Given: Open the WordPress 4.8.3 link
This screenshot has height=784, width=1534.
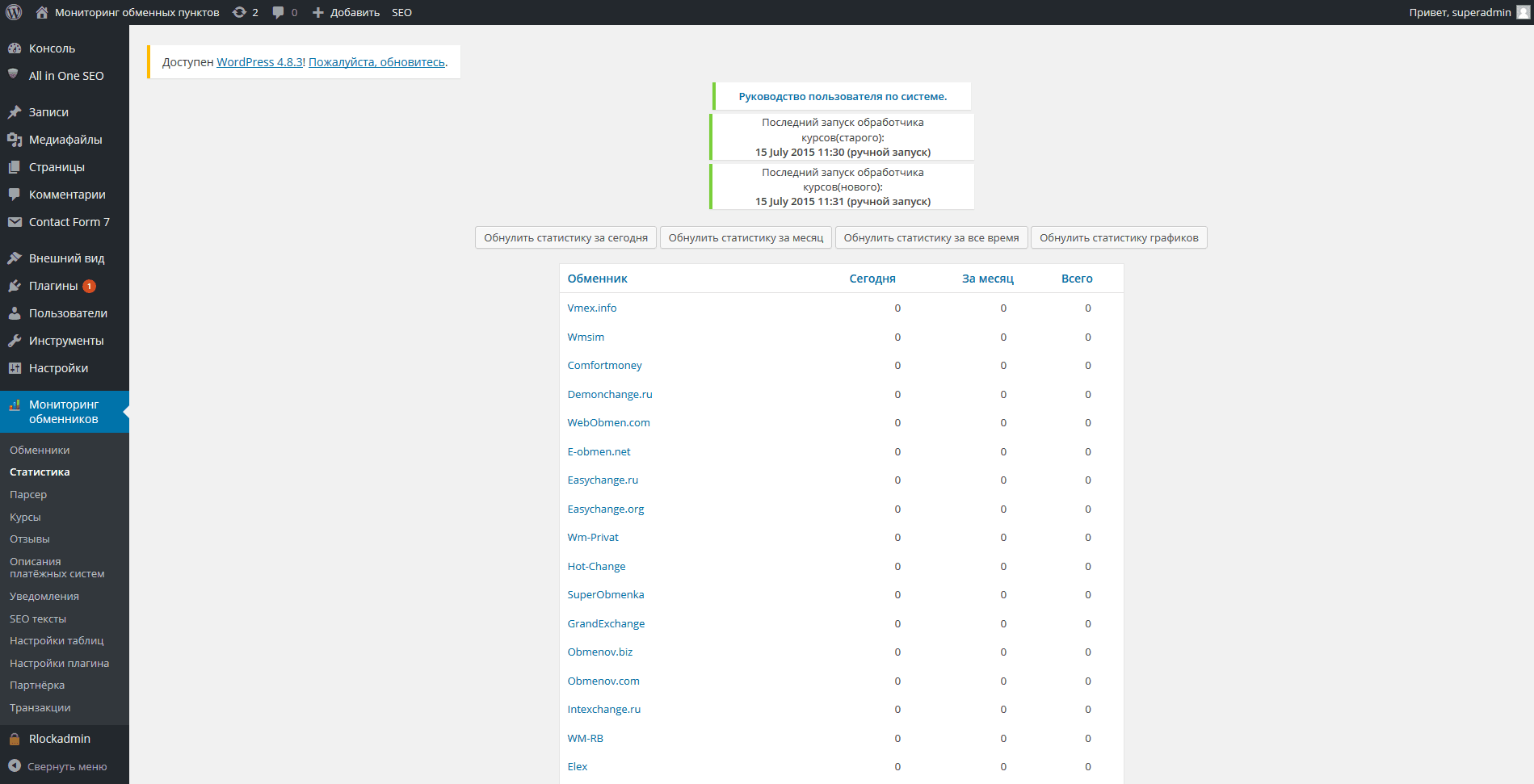Looking at the screenshot, I should point(259,62).
